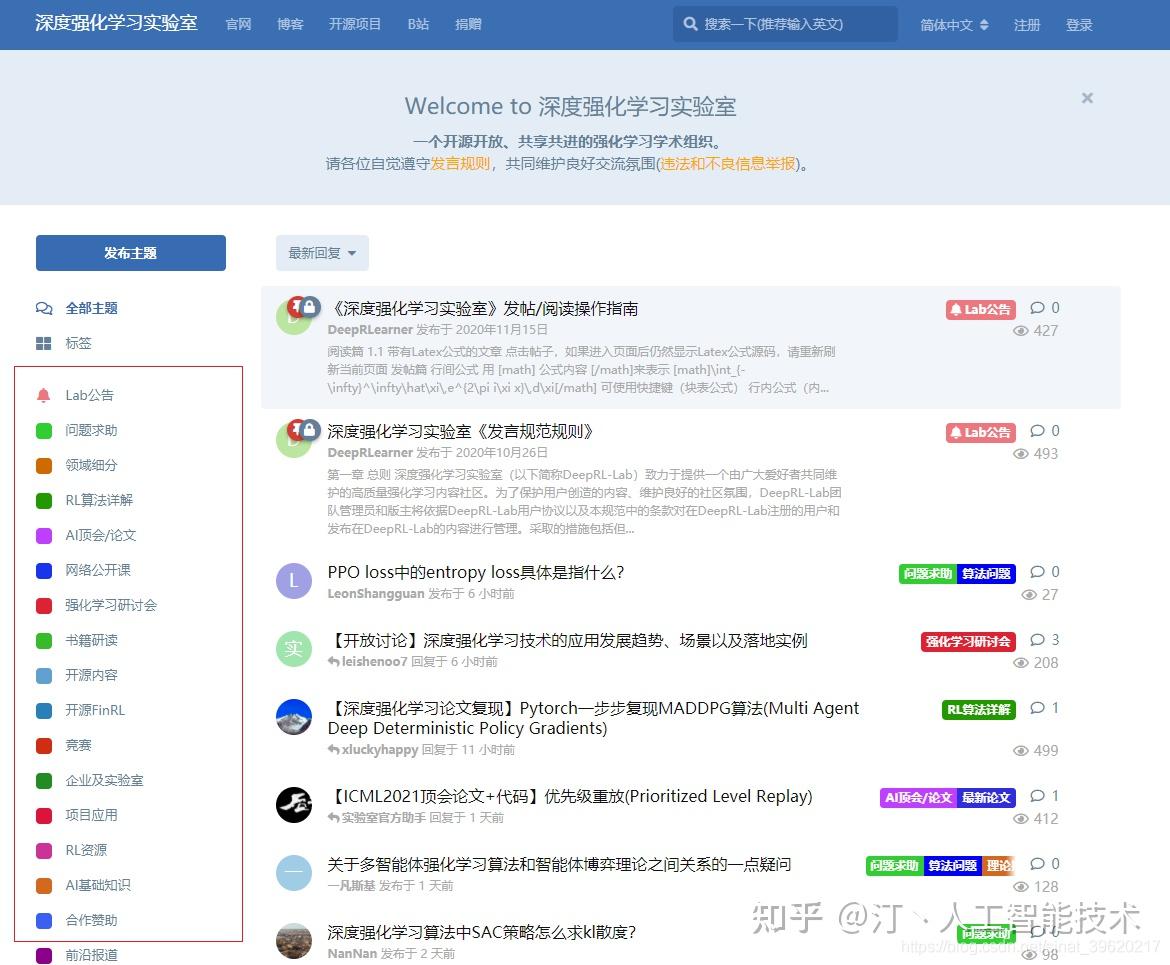The width and height of the screenshot is (1170, 965).
Task: Open the xluckyhappy avatar thumbnail
Action: click(x=293, y=717)
